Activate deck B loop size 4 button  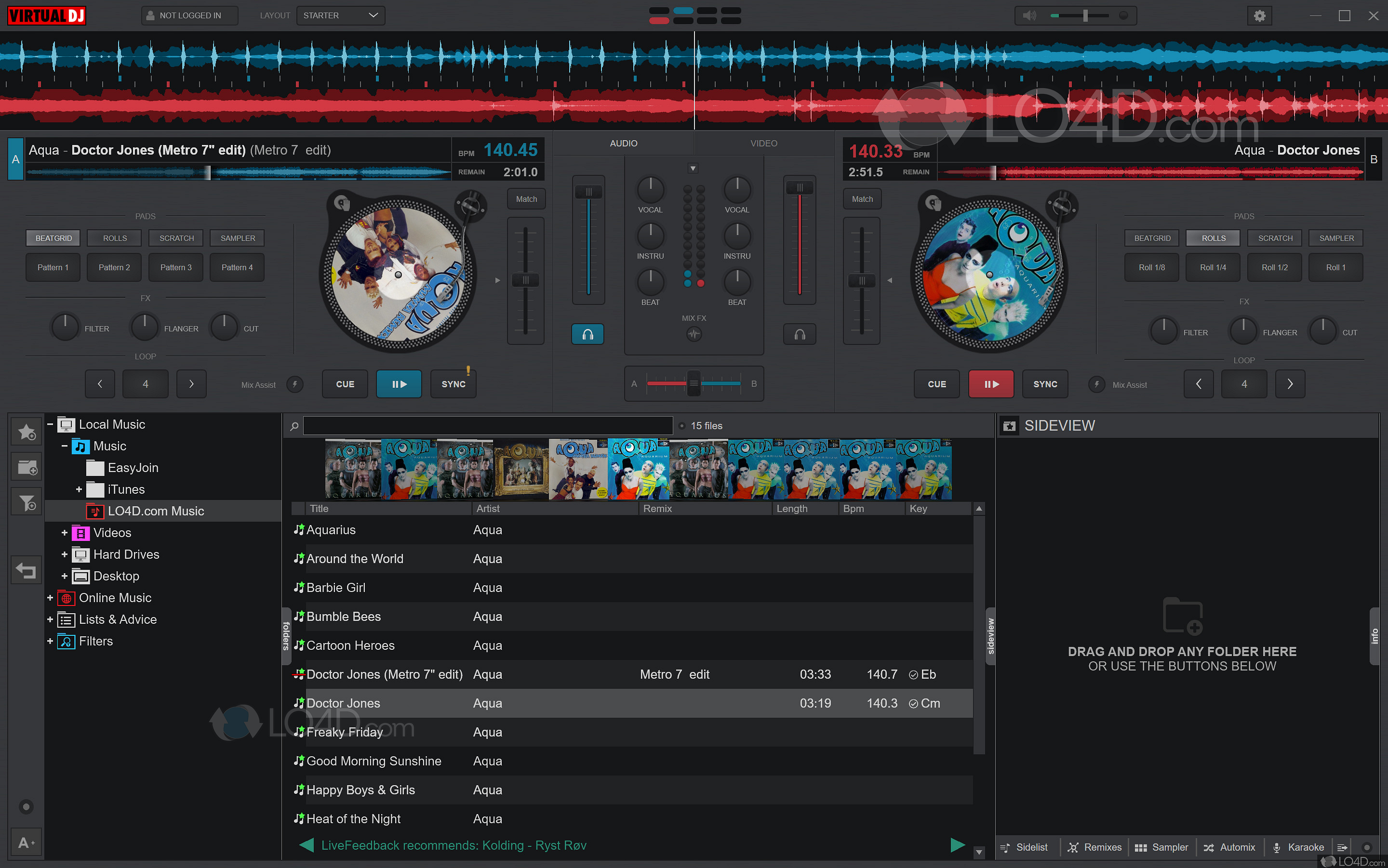click(1244, 384)
